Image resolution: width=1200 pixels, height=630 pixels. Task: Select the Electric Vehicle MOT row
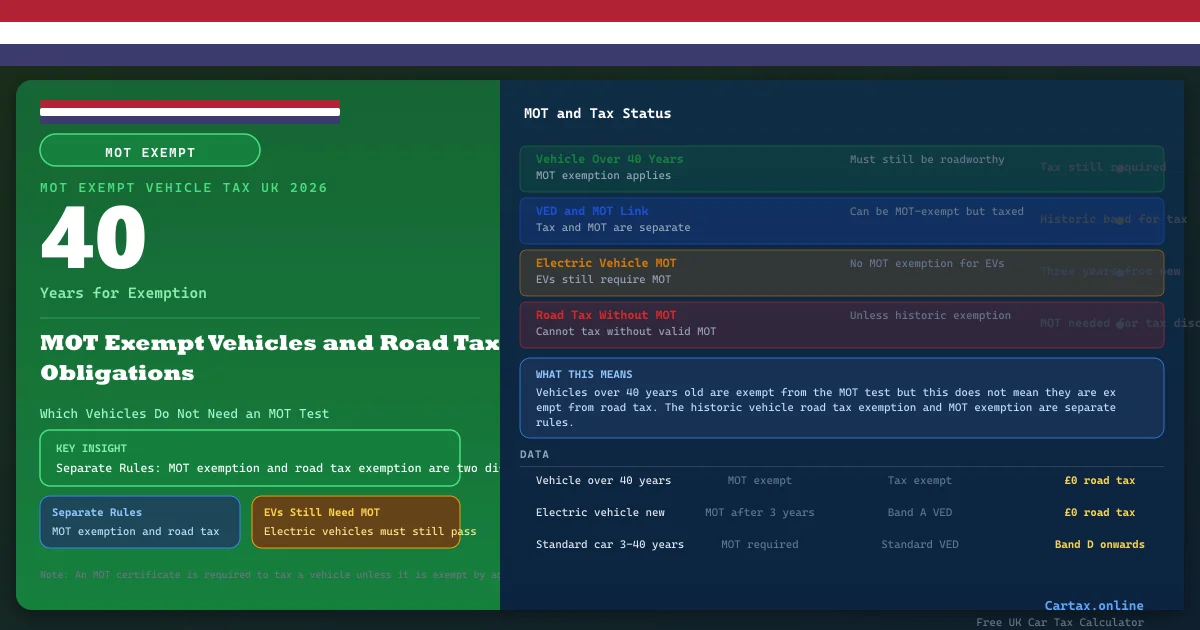pos(841,272)
